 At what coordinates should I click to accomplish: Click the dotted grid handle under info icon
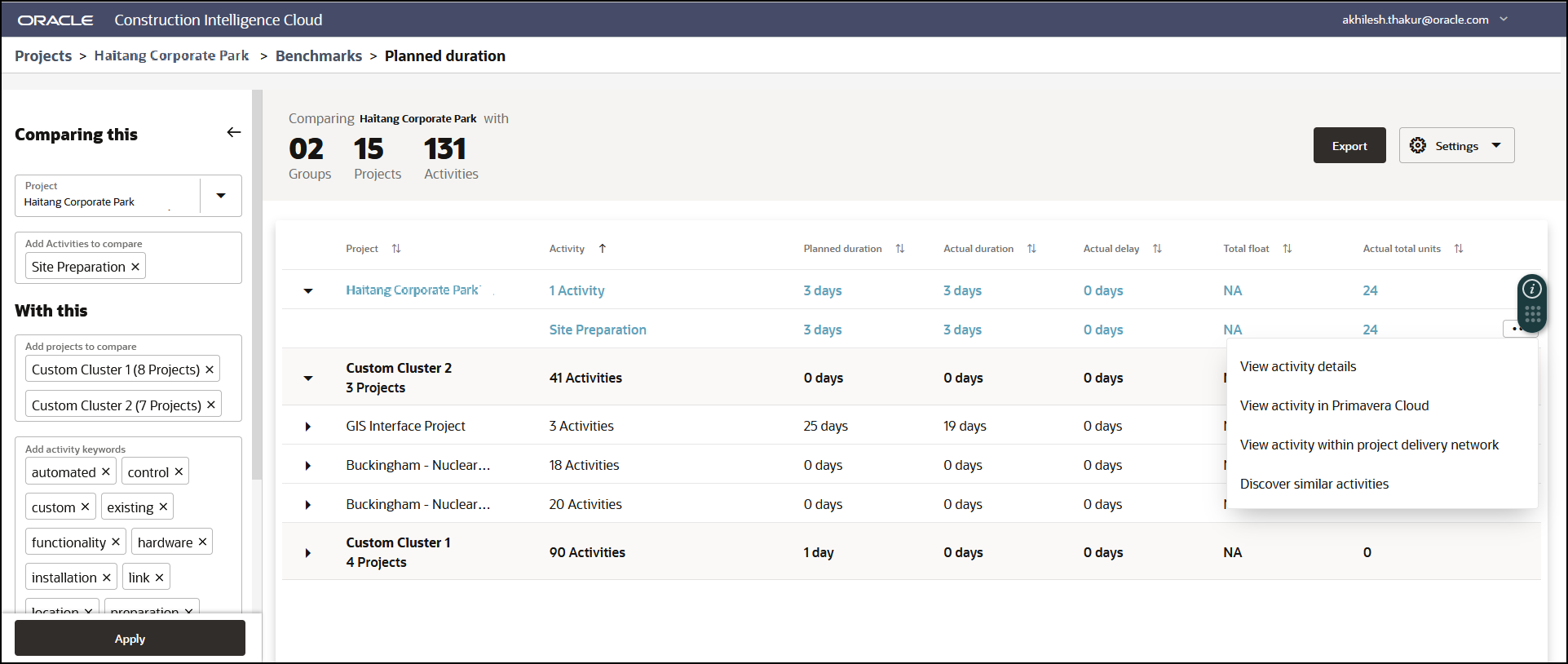coord(1533,314)
